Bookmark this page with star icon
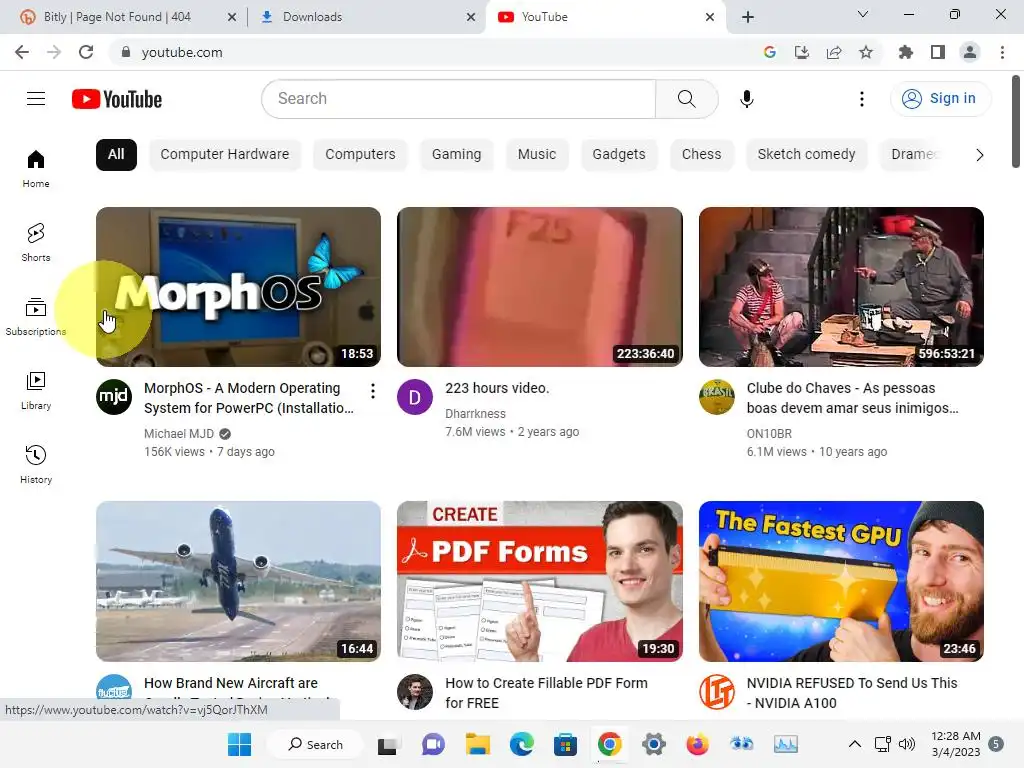Screen dimensions: 1024x768 [x=866, y=52]
